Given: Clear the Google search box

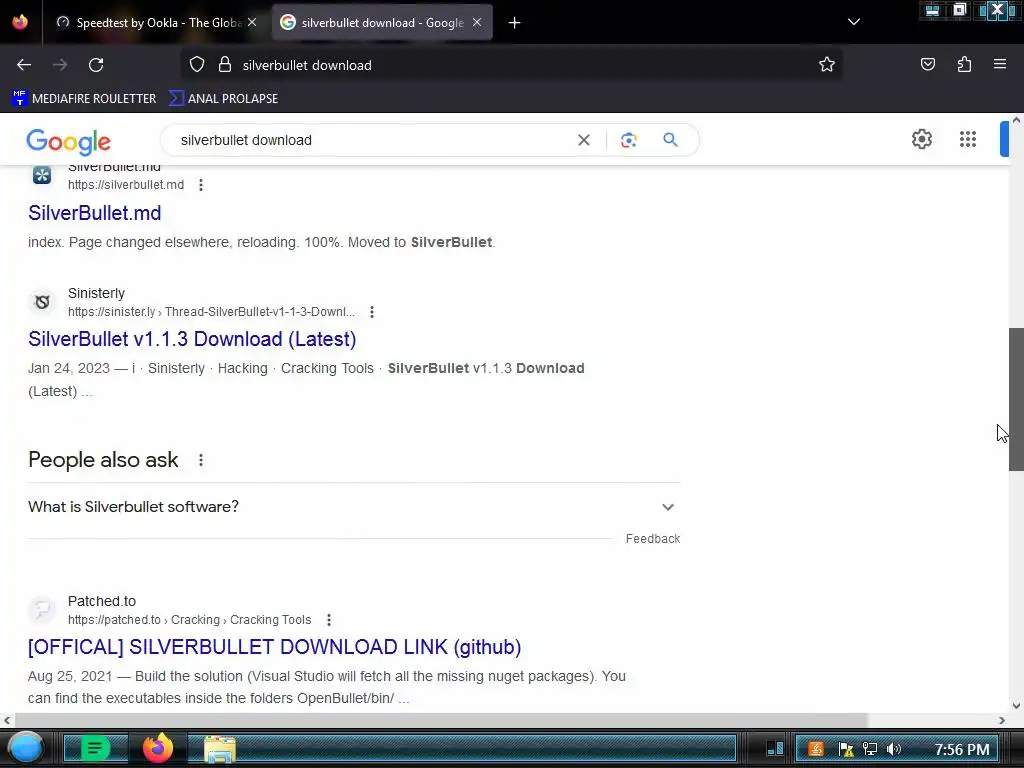Looking at the screenshot, I should 584,140.
